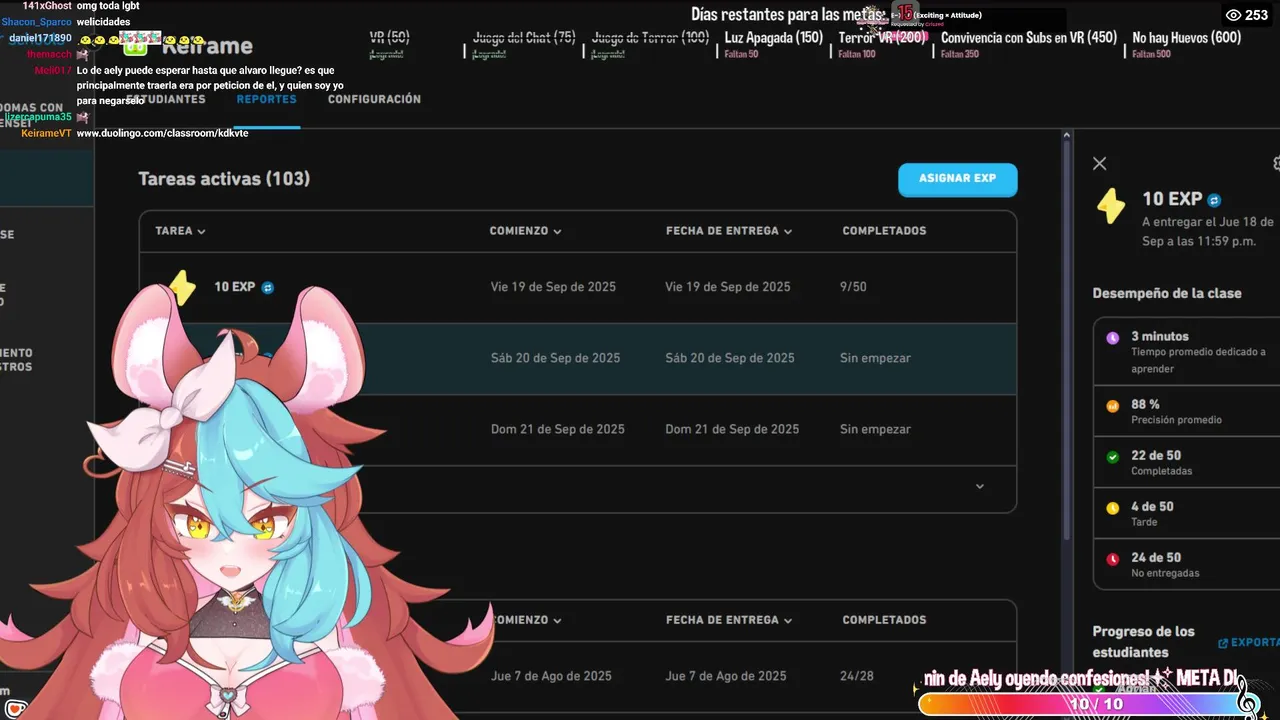This screenshot has height=720, width=1280.
Task: Sort past tasks by COMIENZO in lower table
Action: 525,620
